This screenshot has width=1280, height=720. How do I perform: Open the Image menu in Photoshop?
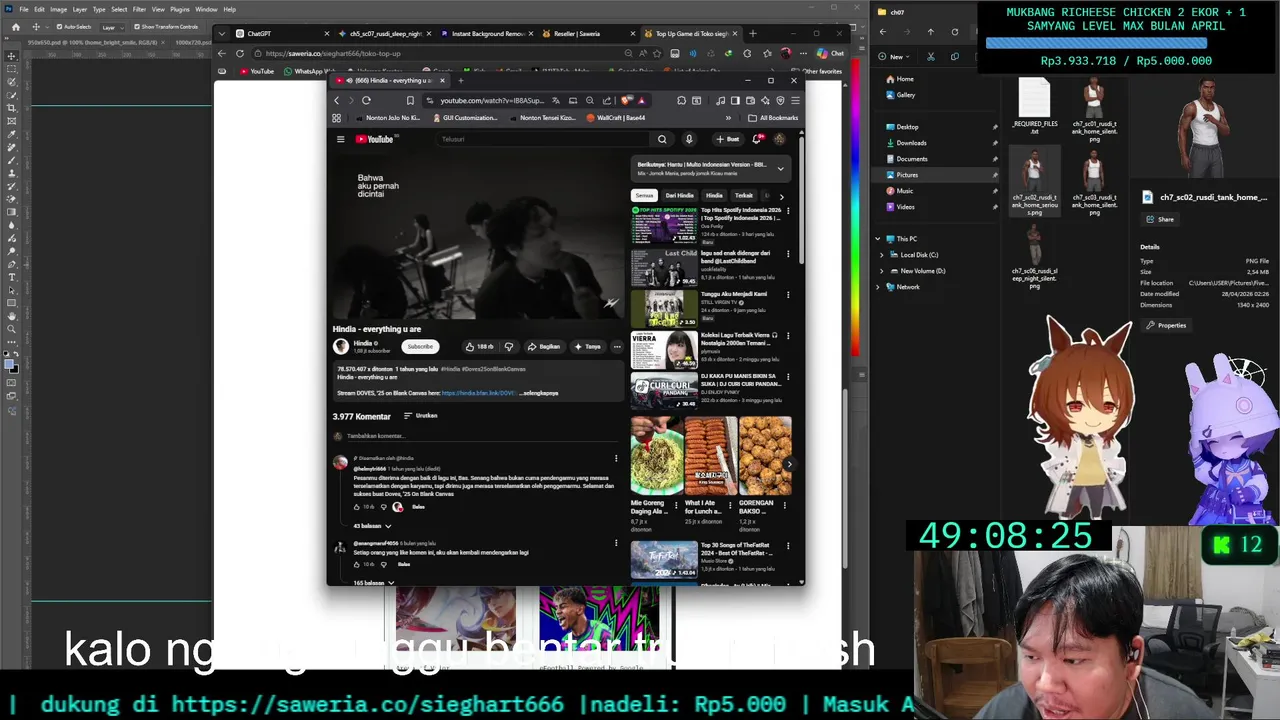coord(59,9)
